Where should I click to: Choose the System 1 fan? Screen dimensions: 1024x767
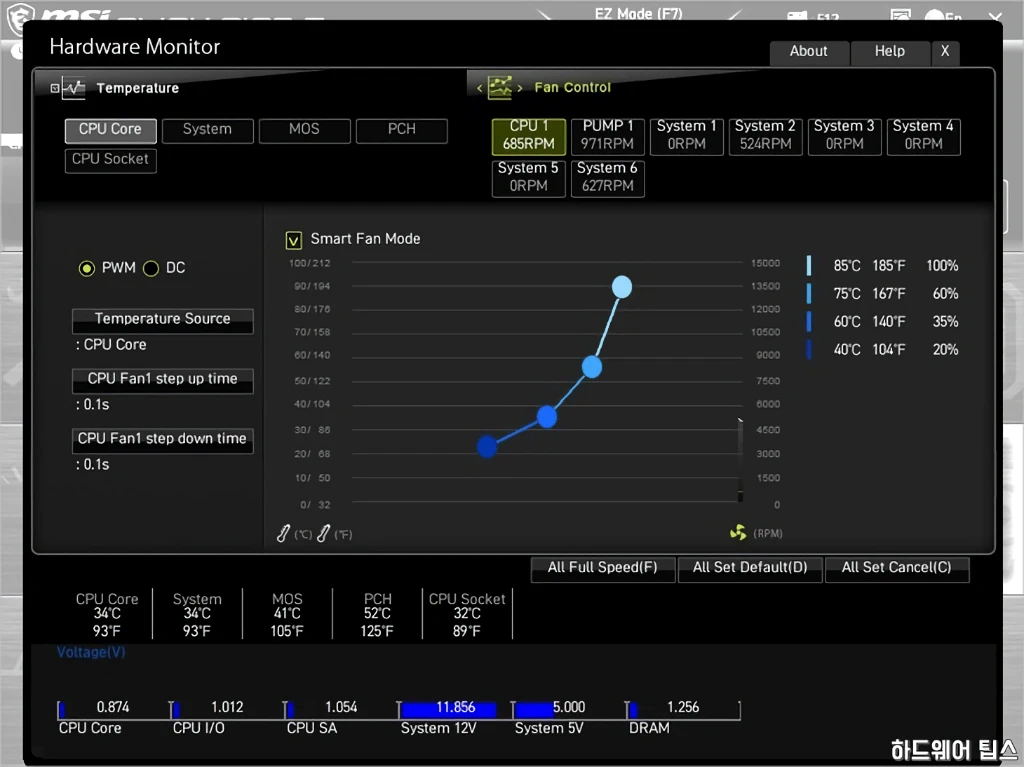(x=686, y=136)
